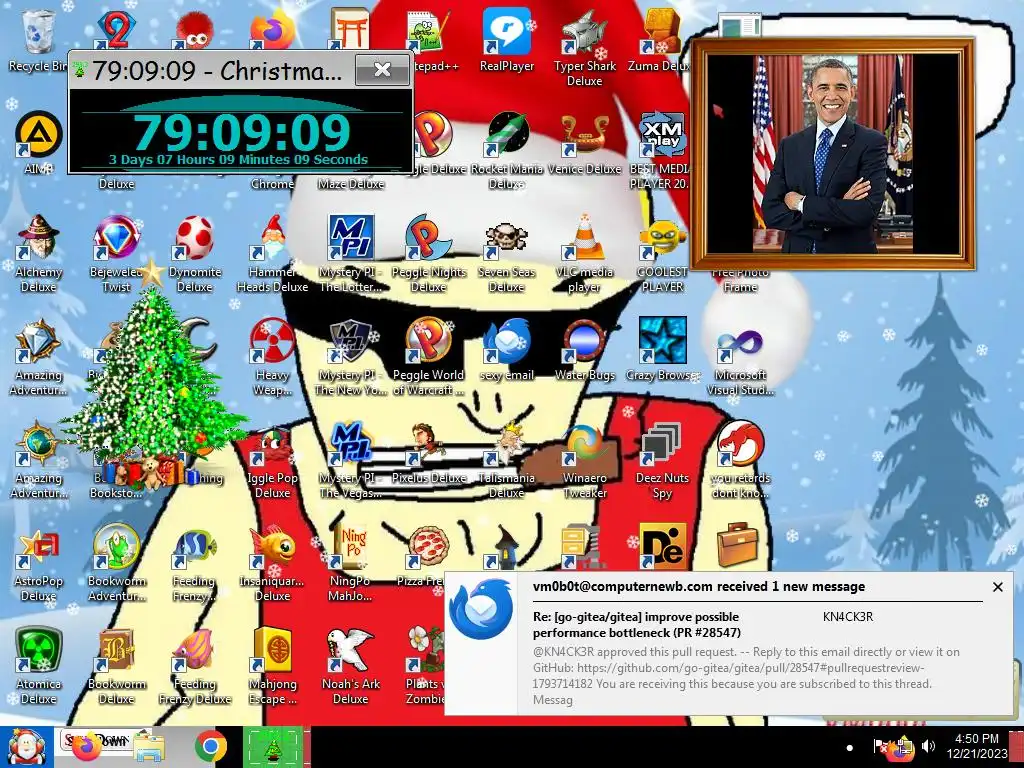
Task: Open Chrome from the taskbar
Action: [210, 746]
